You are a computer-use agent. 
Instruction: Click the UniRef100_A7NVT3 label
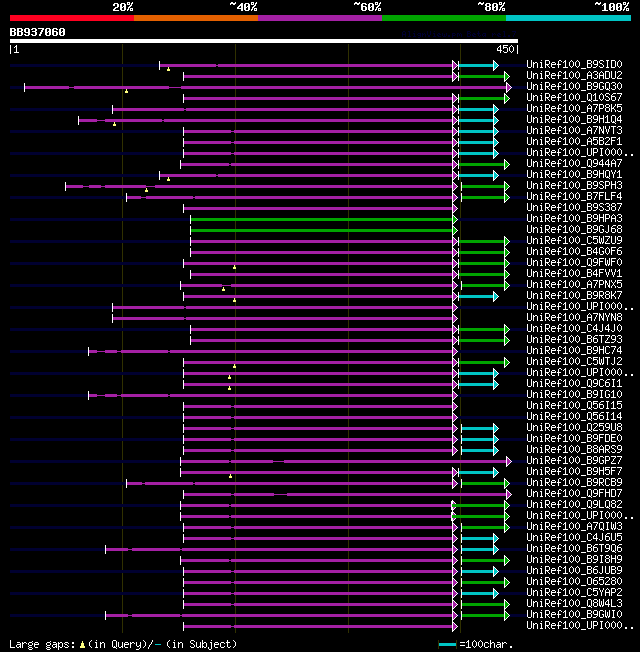(x=574, y=131)
